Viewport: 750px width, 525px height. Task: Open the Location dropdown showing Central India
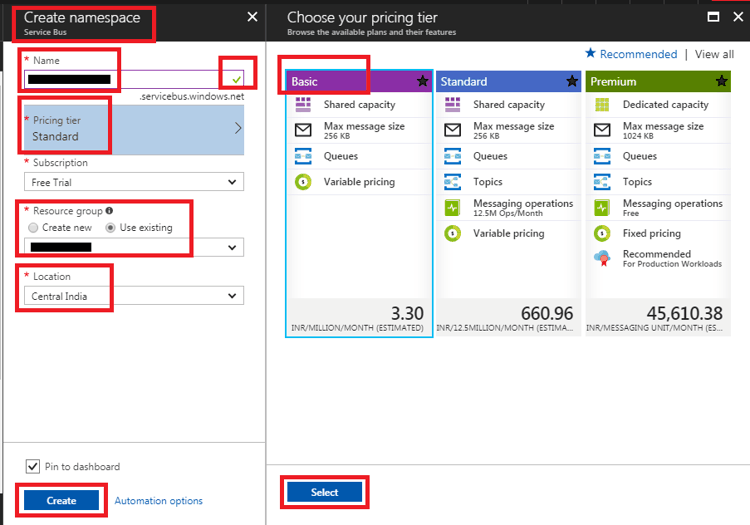point(133,296)
